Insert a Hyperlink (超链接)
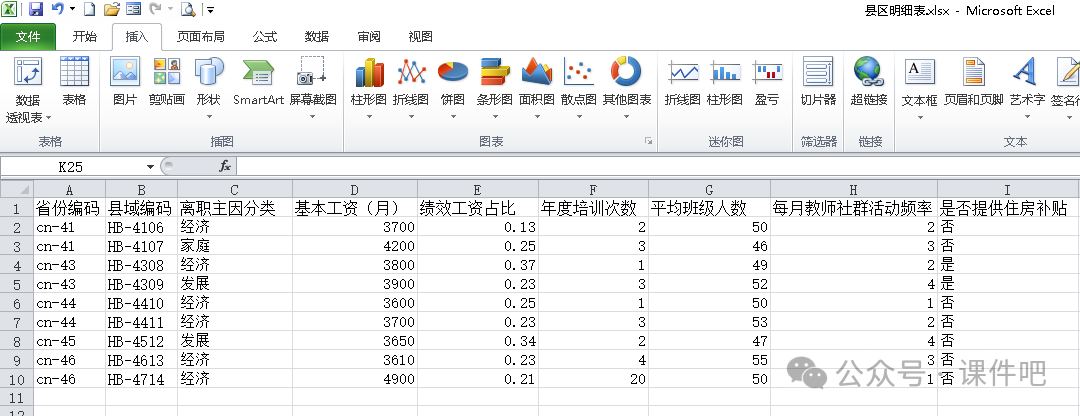1080x416 pixels. [869, 81]
